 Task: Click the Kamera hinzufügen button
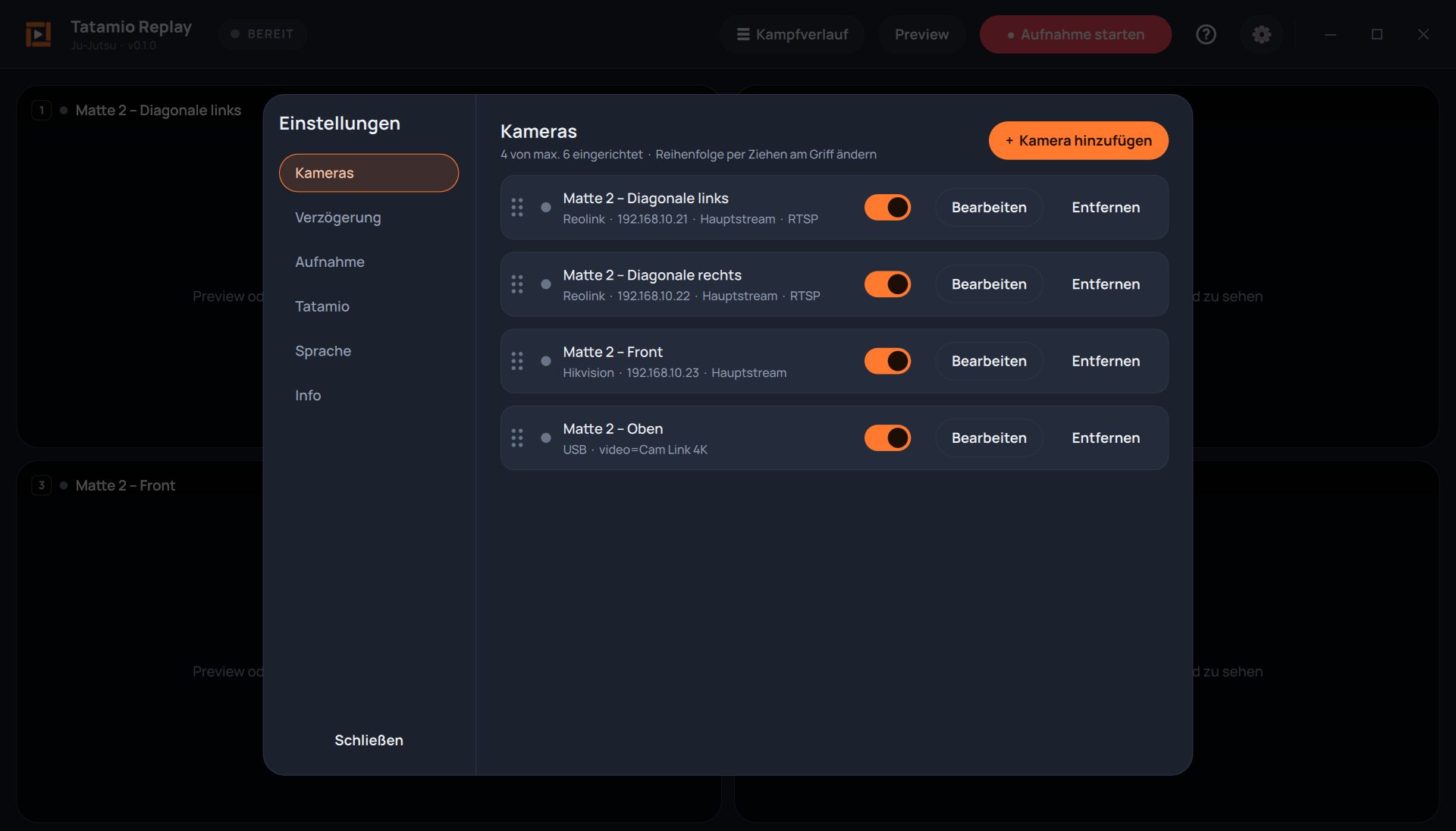point(1078,140)
